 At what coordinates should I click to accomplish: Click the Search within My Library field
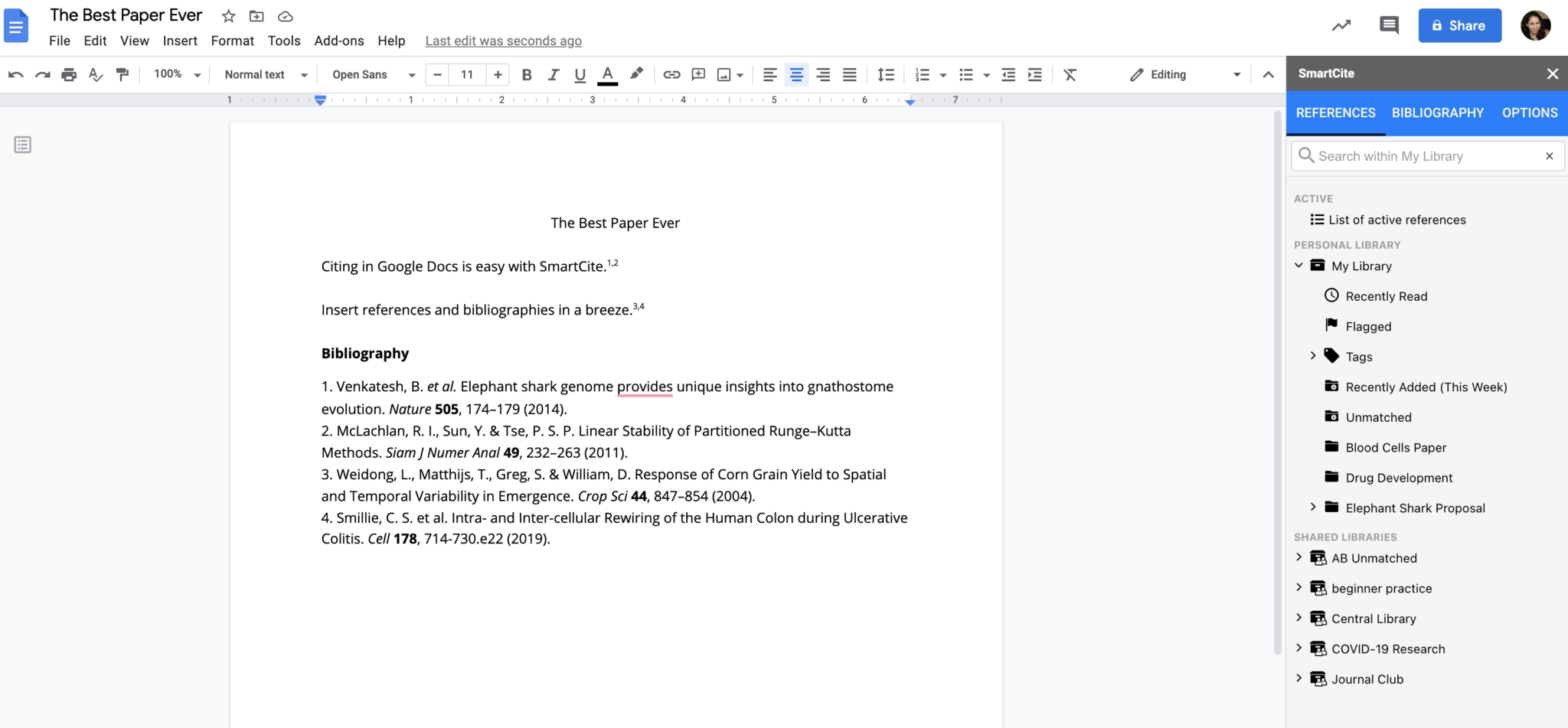(x=1424, y=155)
